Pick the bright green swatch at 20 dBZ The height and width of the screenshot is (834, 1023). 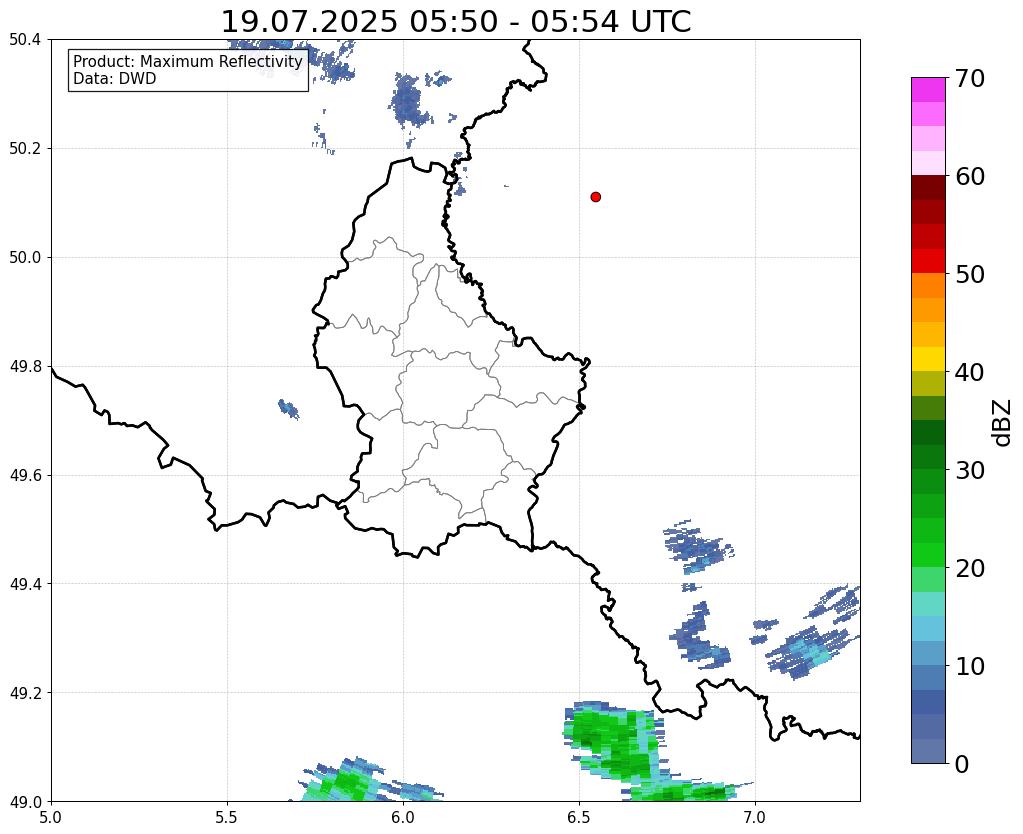928,555
